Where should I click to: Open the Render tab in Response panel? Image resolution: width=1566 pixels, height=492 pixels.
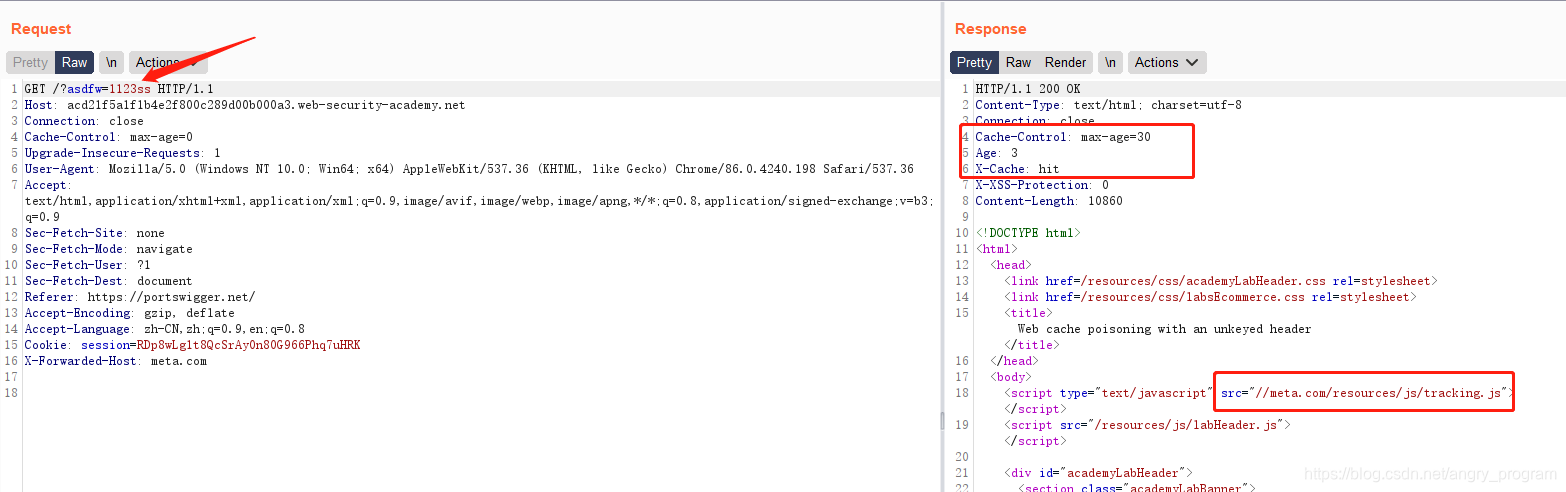(x=1065, y=62)
